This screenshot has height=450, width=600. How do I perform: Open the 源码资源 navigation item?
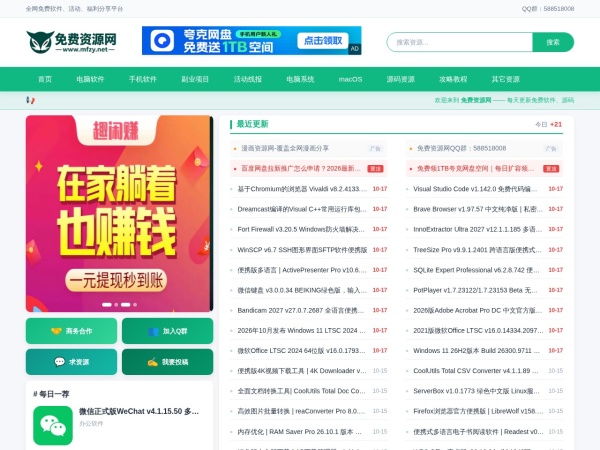tap(401, 79)
